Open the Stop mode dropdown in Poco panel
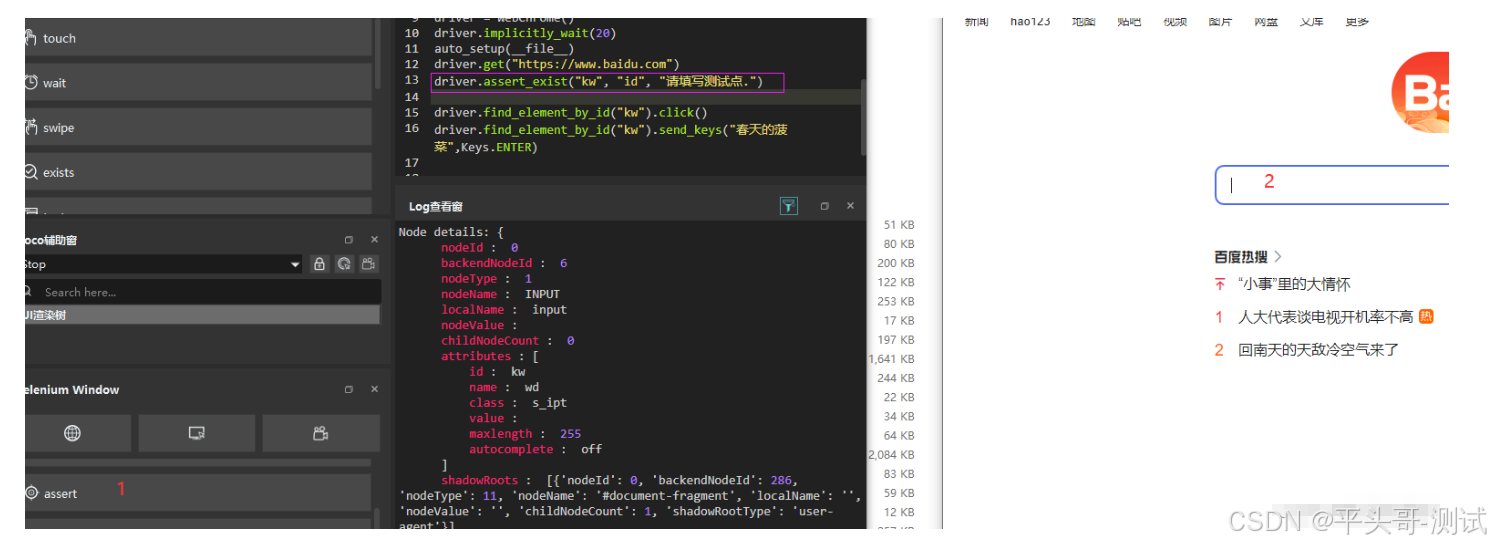Image resolution: width=1491 pixels, height=547 pixels. click(x=163, y=264)
